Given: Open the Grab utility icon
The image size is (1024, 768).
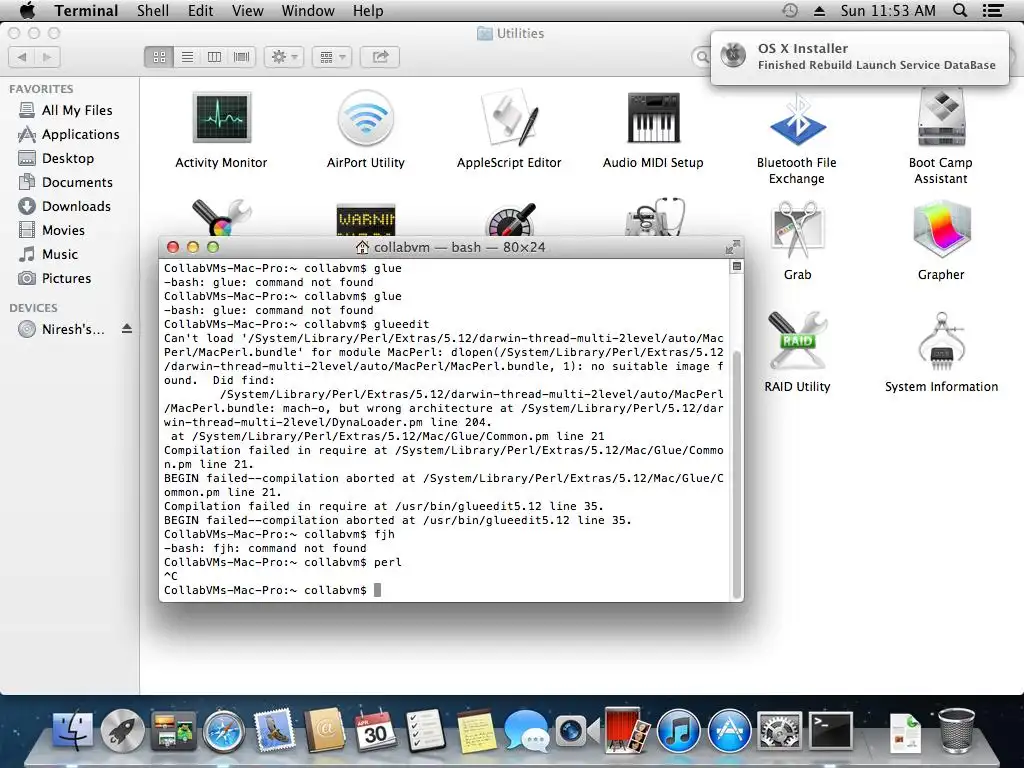Looking at the screenshot, I should (x=797, y=231).
